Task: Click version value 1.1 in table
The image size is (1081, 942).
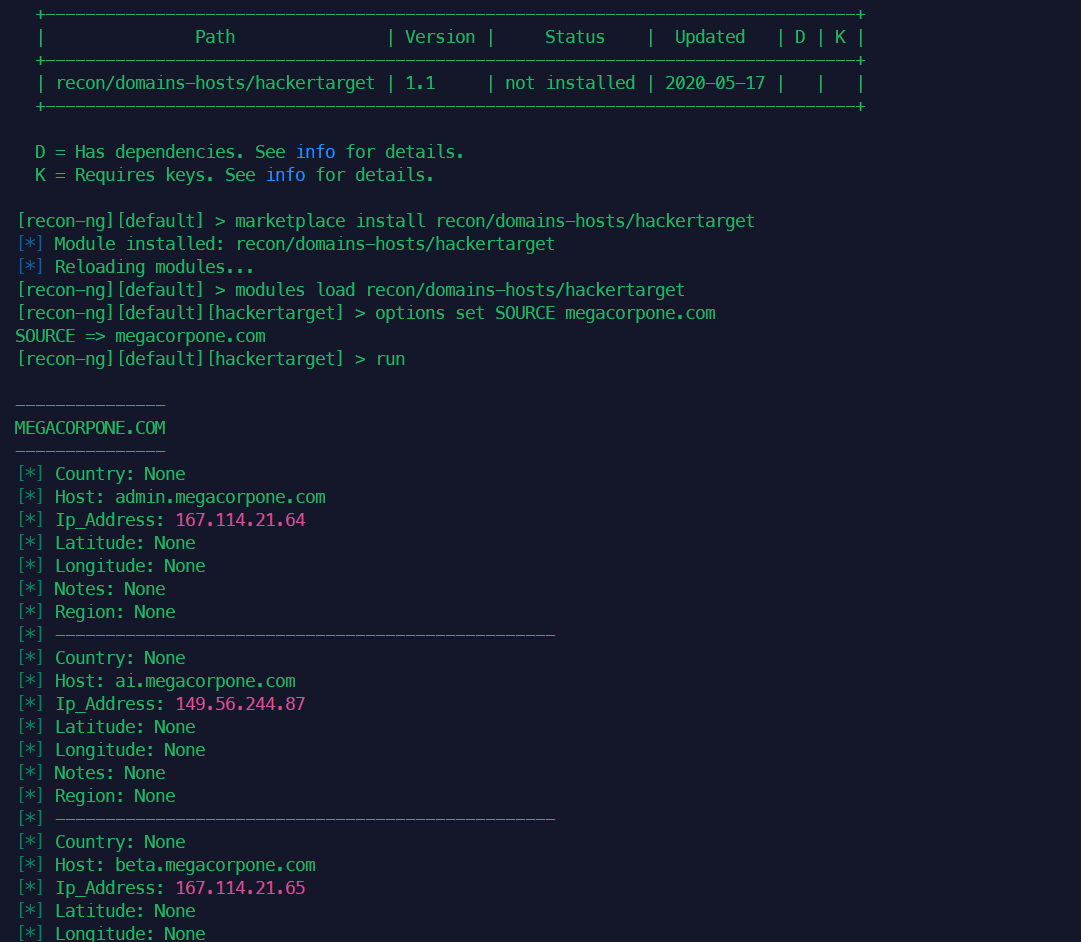Action: tap(420, 83)
